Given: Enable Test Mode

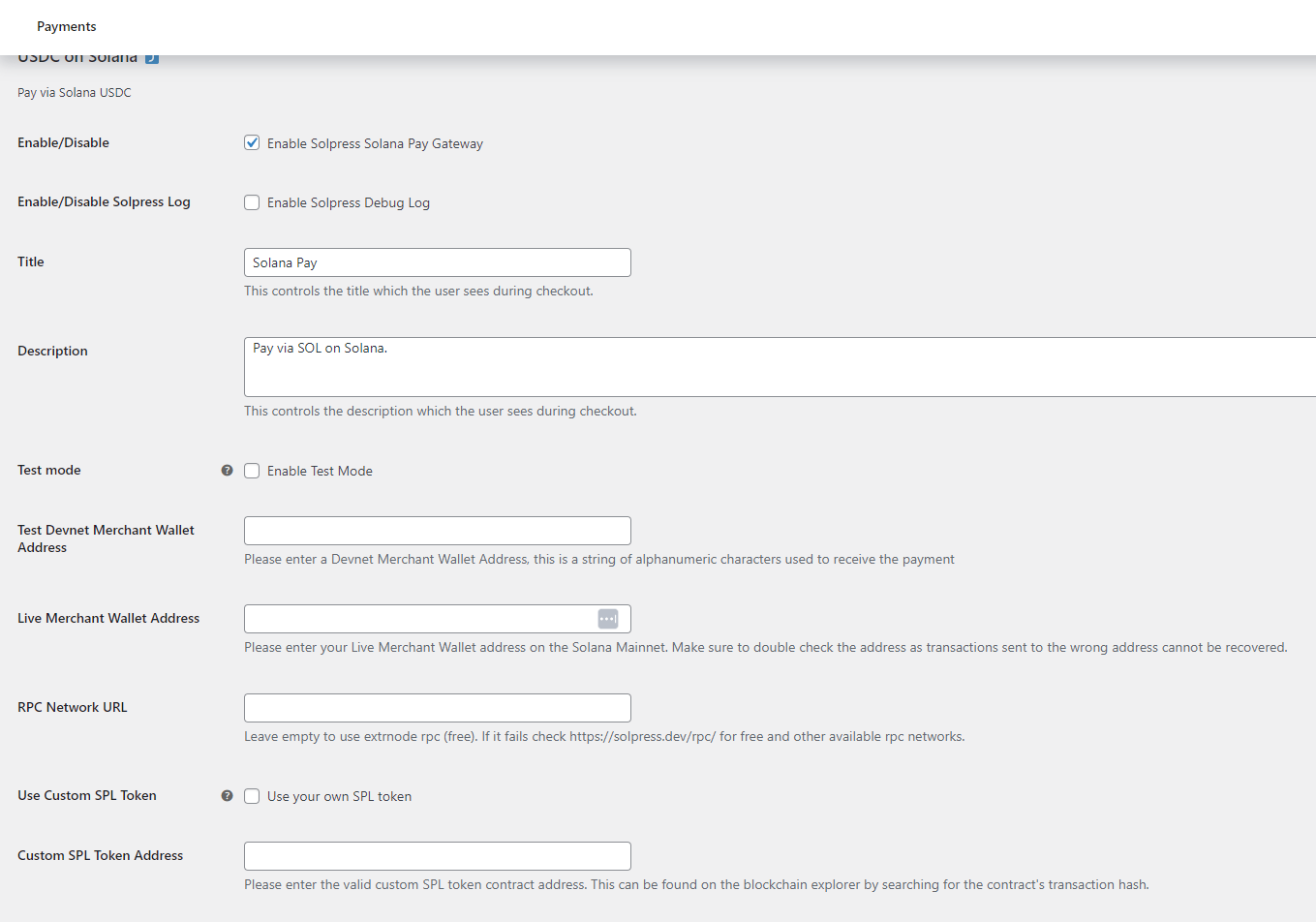Looking at the screenshot, I should [x=252, y=471].
